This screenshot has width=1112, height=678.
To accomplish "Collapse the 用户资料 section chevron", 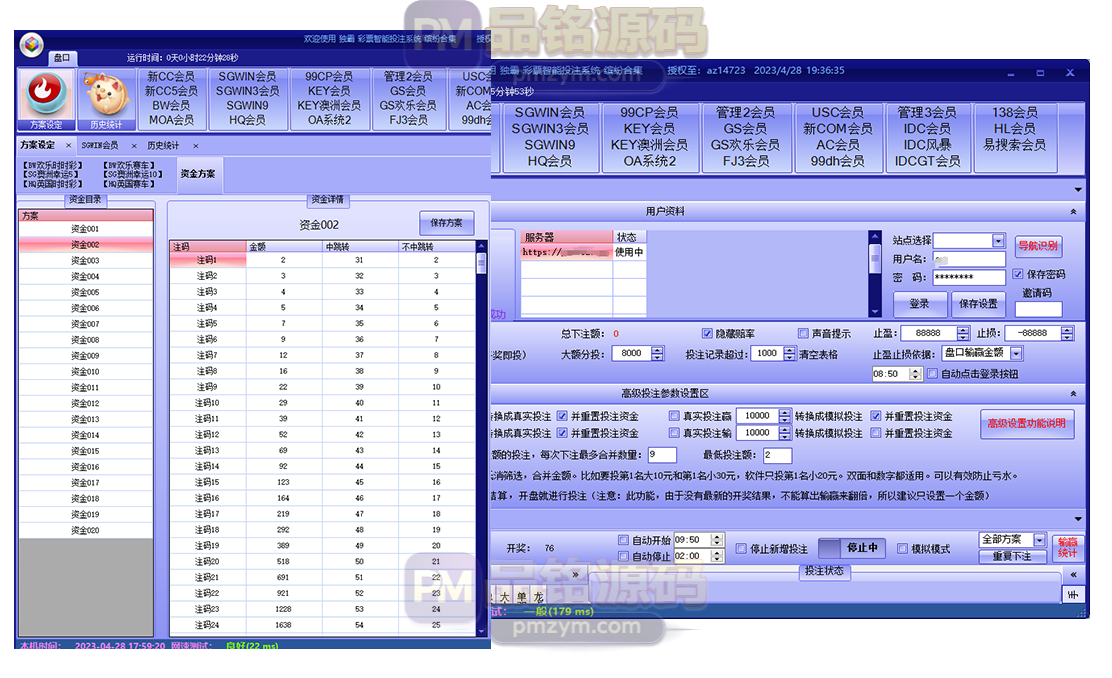I will coord(1073,211).
